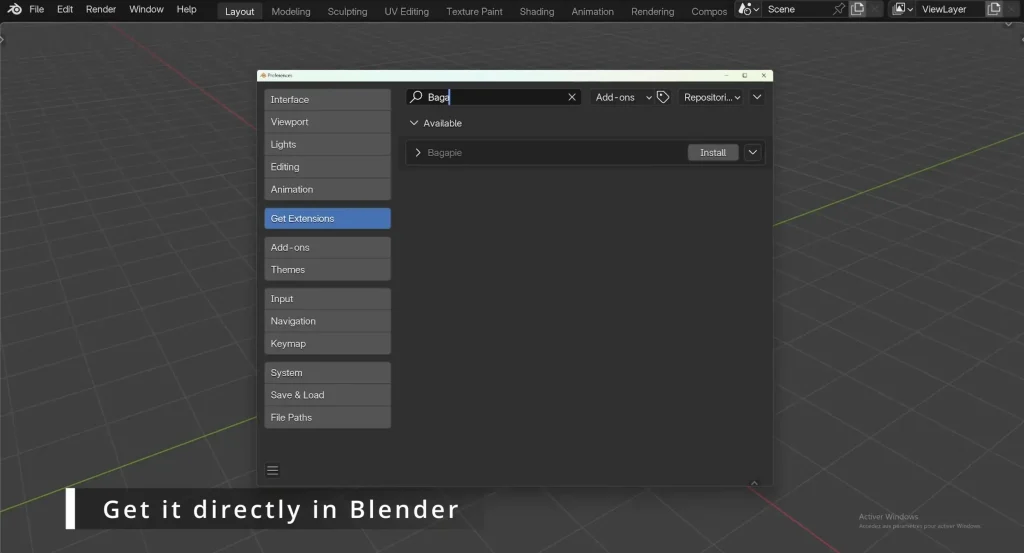Open the Add-ons type filter dropdown

click(x=621, y=97)
